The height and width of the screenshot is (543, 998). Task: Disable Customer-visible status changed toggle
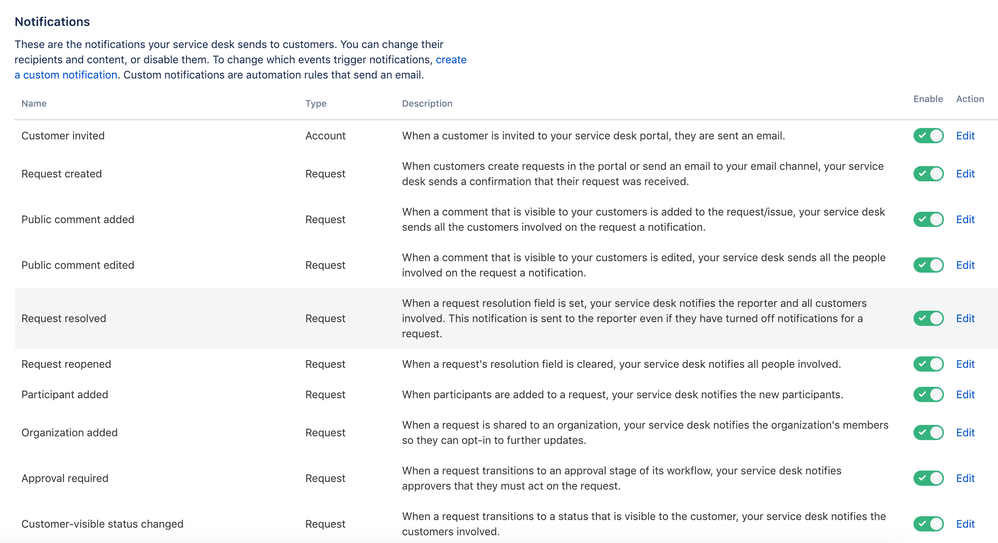(x=928, y=524)
